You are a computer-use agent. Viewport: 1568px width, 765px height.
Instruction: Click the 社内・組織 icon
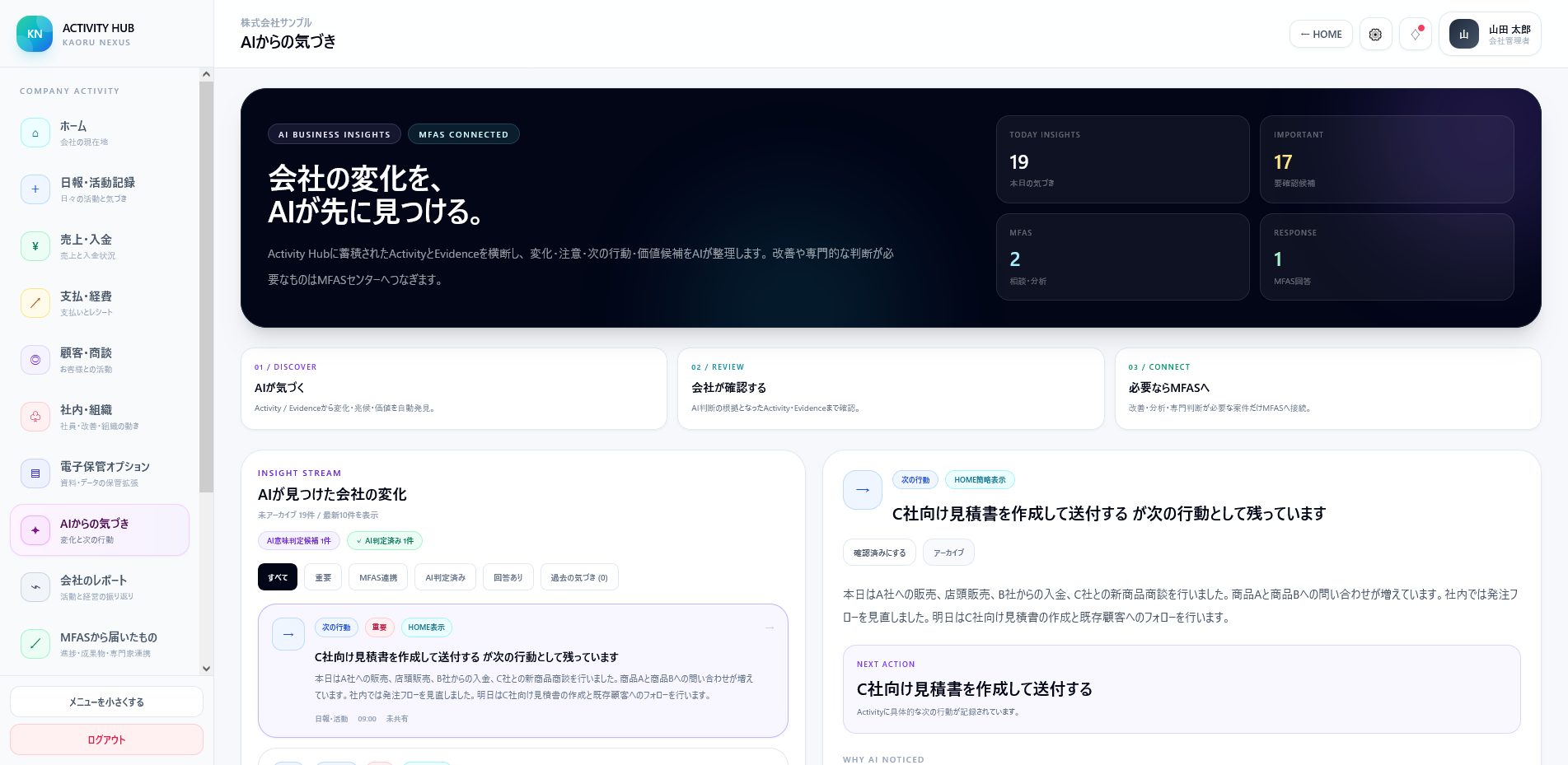click(35, 417)
